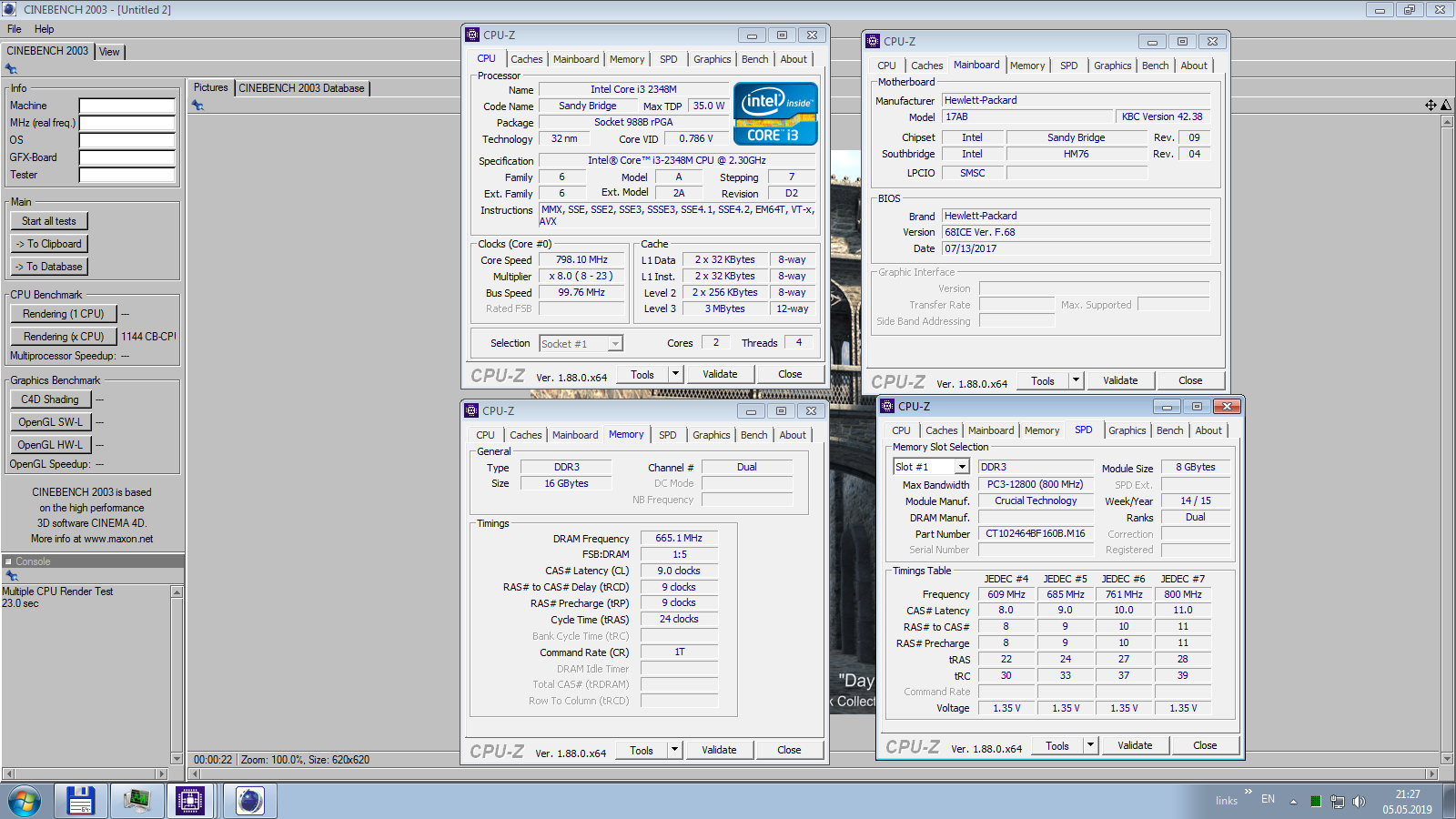Click the title-bar icon of the SPD CPU-Z window
Image resolution: width=1456 pixels, height=819 pixels.
click(x=887, y=406)
